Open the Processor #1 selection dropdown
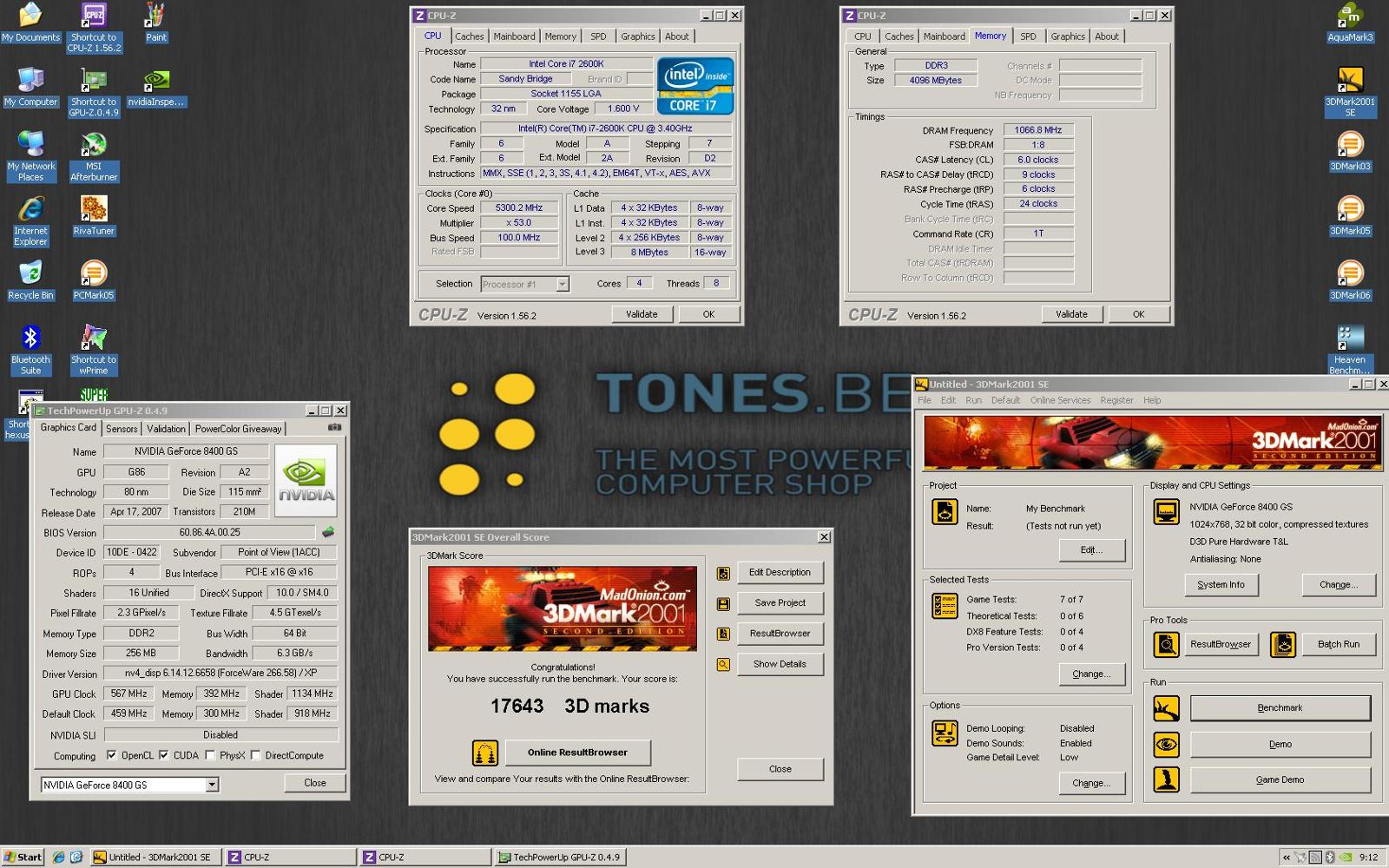The image size is (1389, 868). click(x=563, y=284)
